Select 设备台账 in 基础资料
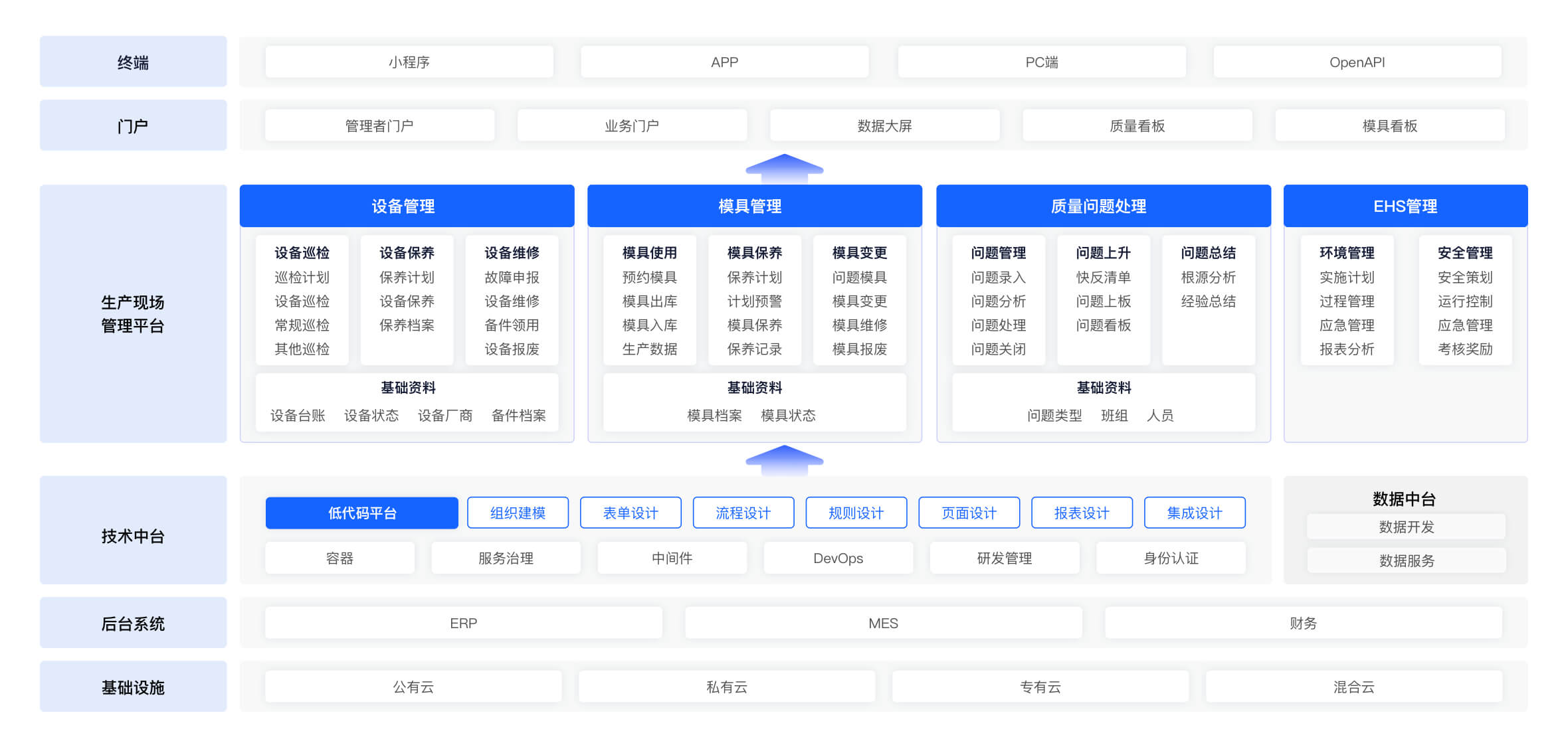The width and height of the screenshot is (1568, 749). [298, 415]
